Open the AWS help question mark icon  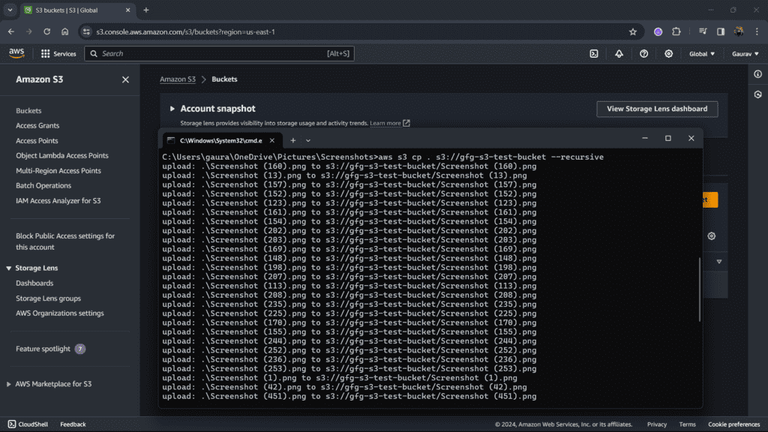[x=644, y=53]
